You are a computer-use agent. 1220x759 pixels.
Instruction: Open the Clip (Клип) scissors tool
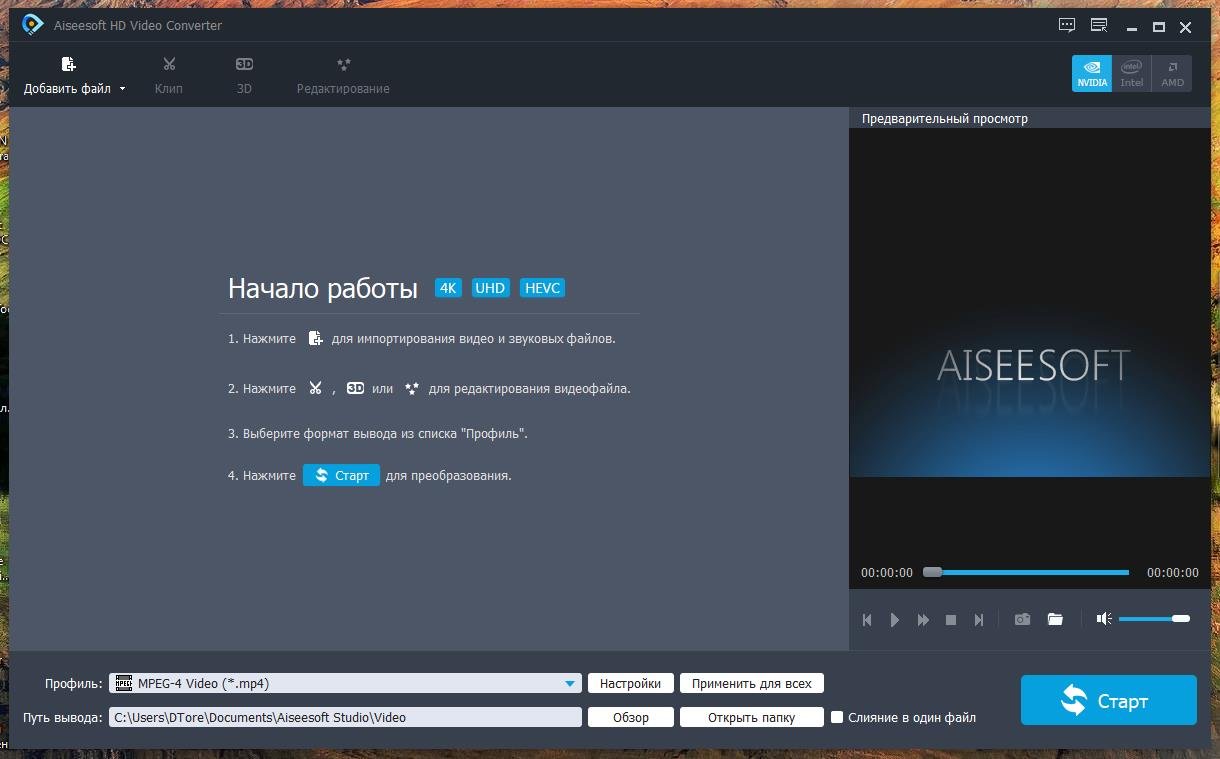pyautogui.click(x=169, y=66)
